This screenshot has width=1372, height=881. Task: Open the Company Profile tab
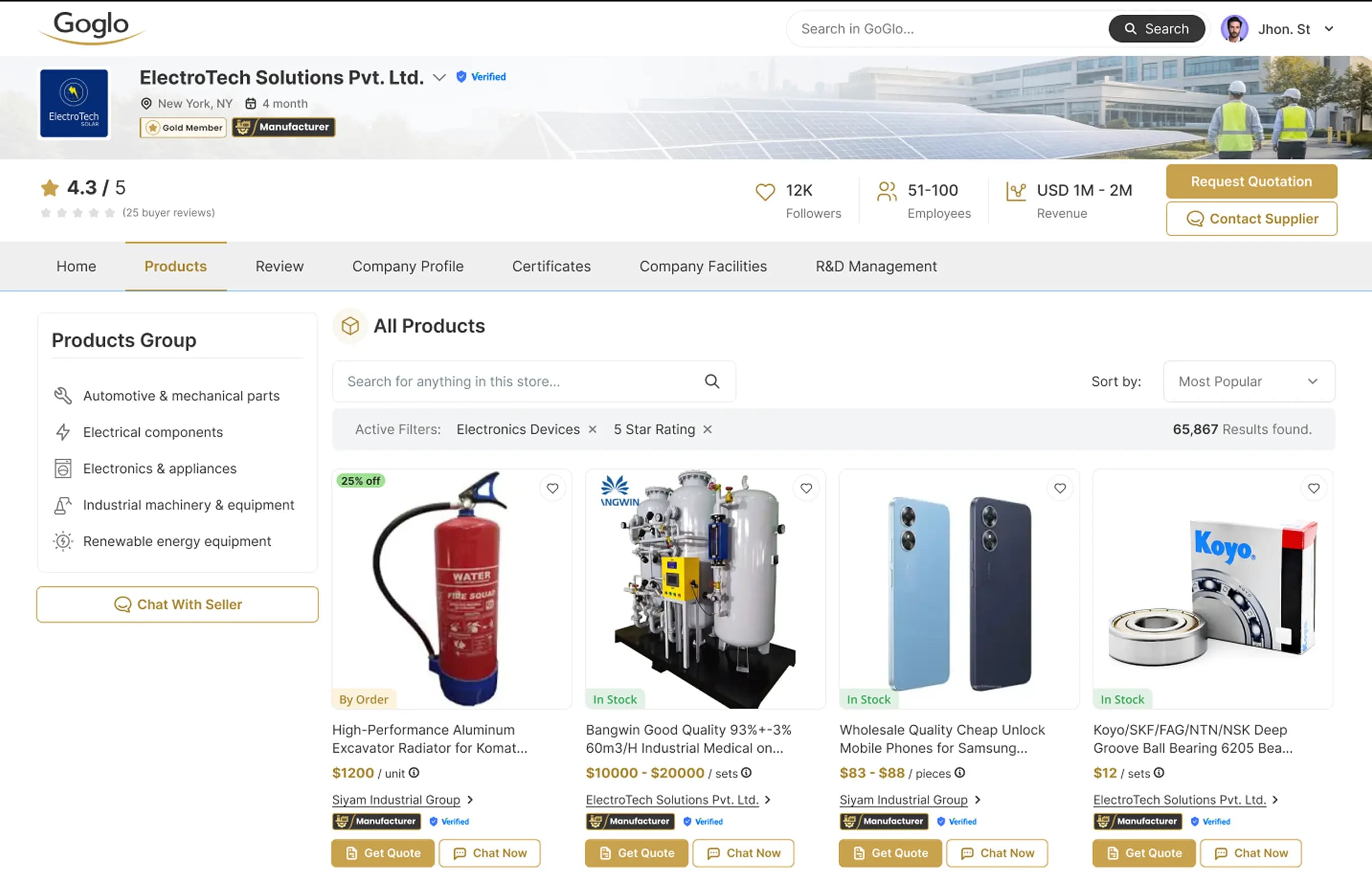tap(408, 266)
